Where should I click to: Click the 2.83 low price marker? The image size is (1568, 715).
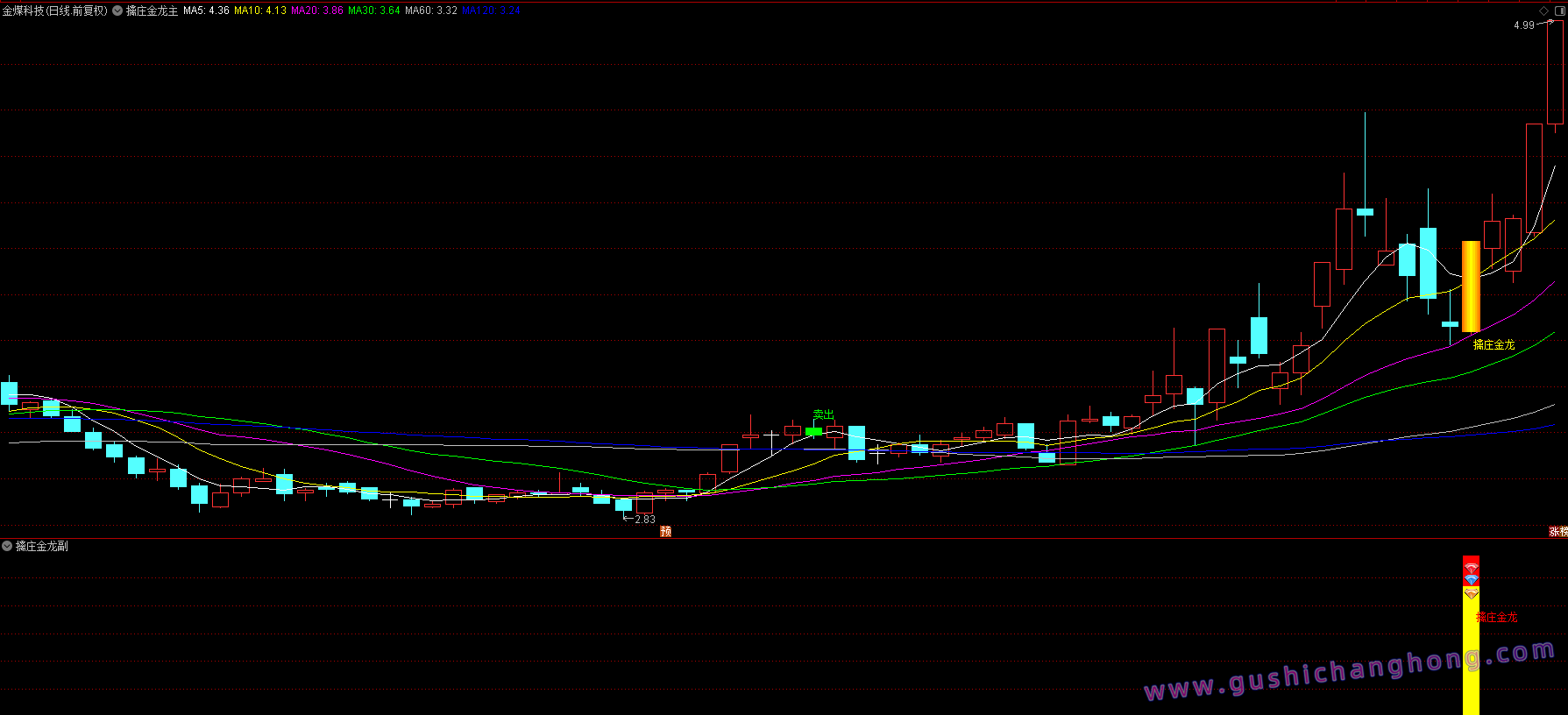pos(644,519)
